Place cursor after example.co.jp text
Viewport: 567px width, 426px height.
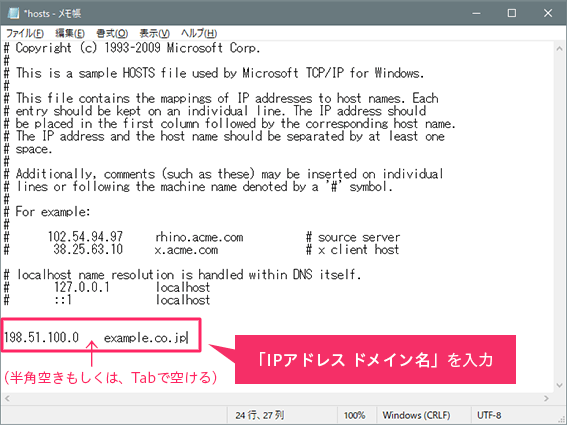click(188, 338)
